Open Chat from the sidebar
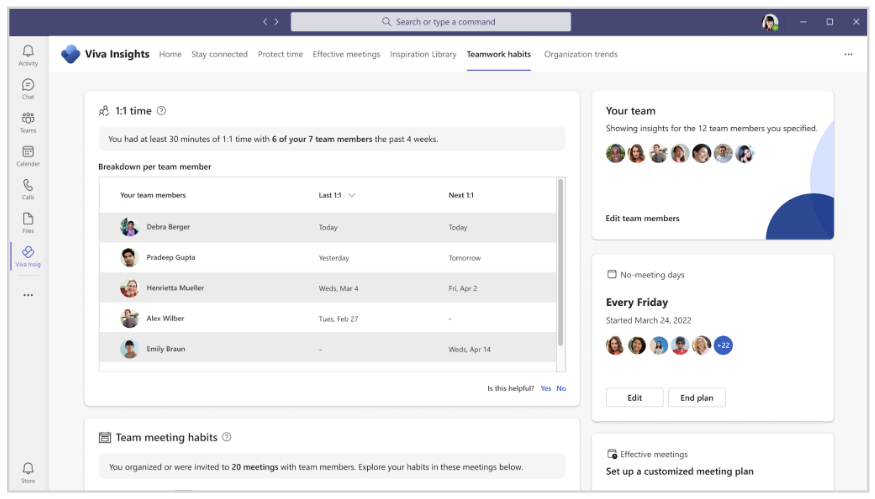Viewport: 875px width, 499px height. tap(28, 89)
